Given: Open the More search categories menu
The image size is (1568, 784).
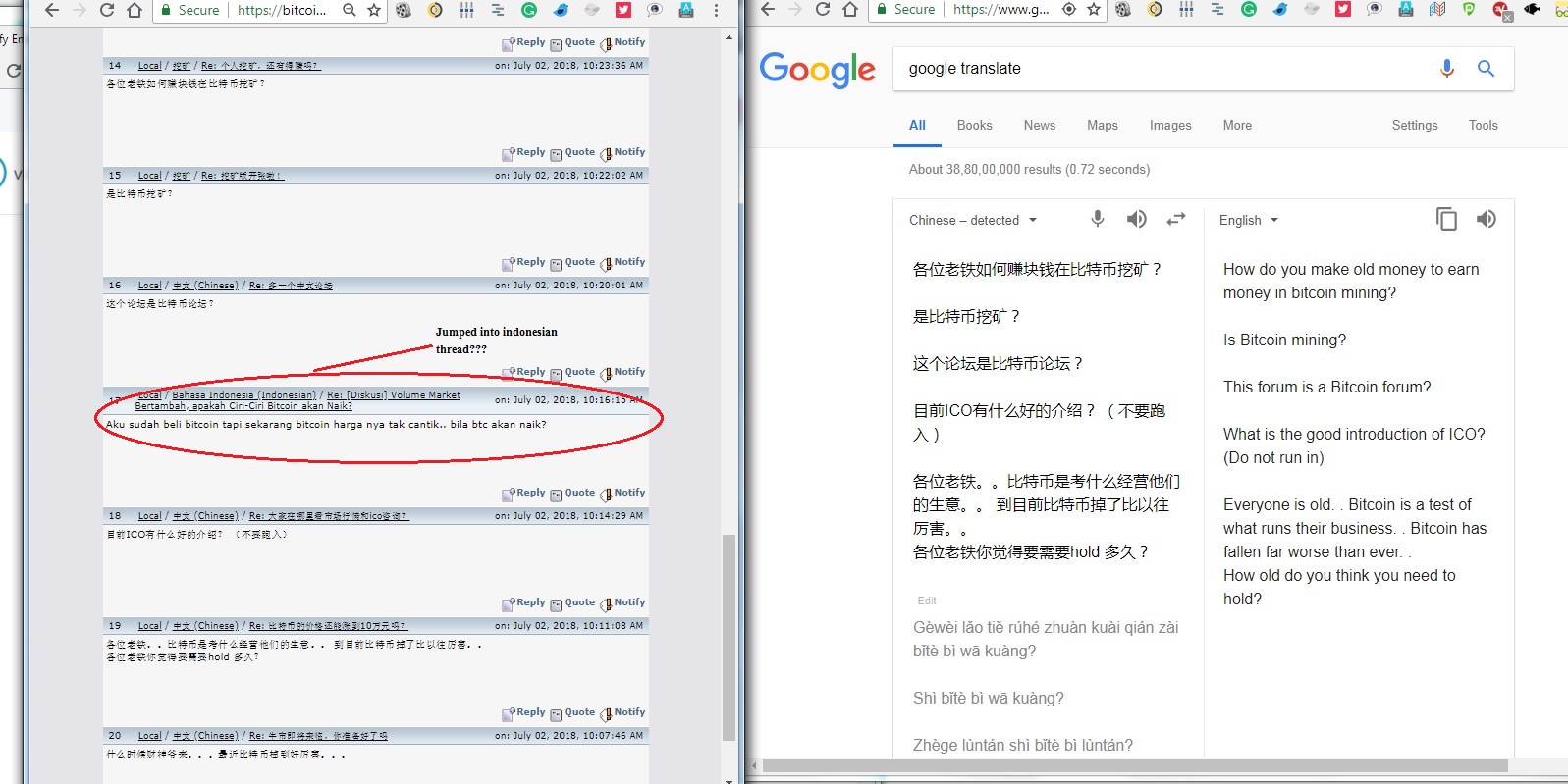Looking at the screenshot, I should 1237,125.
